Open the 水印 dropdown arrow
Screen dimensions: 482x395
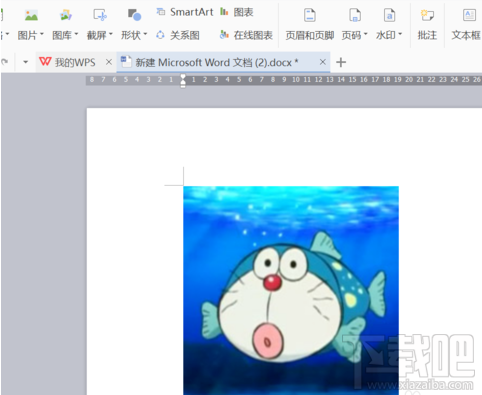400,34
